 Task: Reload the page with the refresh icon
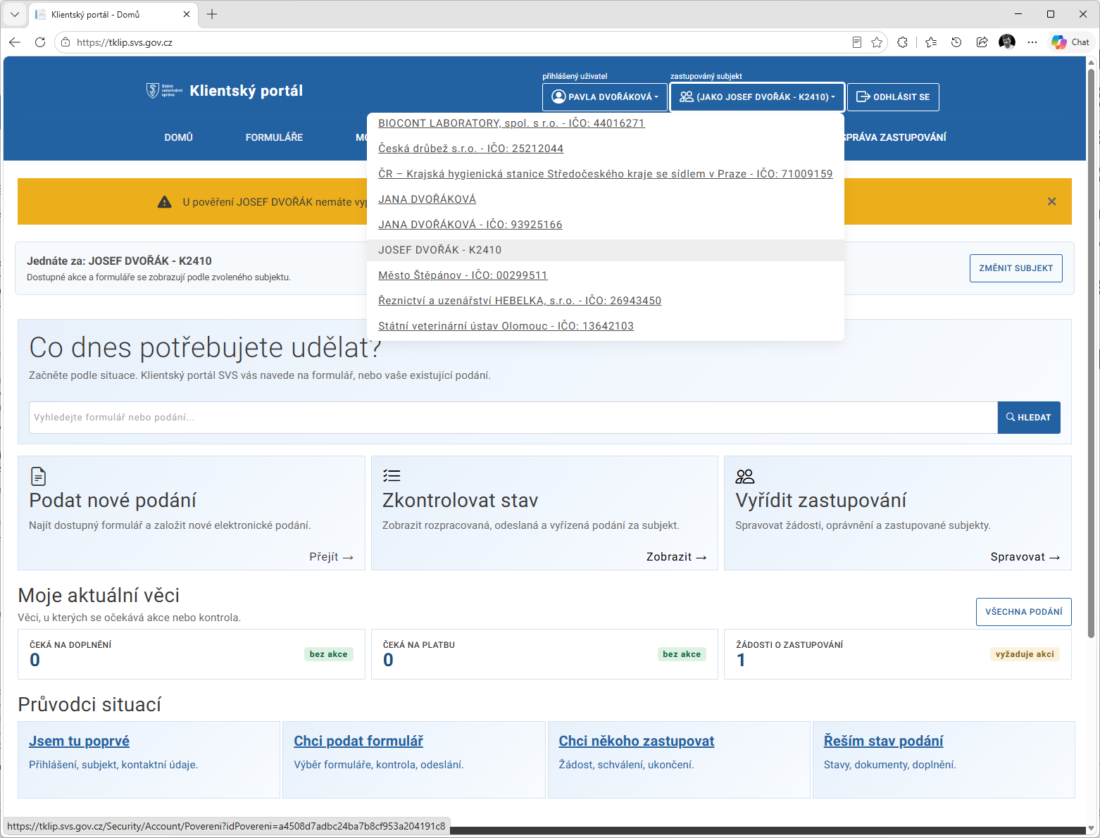point(40,42)
